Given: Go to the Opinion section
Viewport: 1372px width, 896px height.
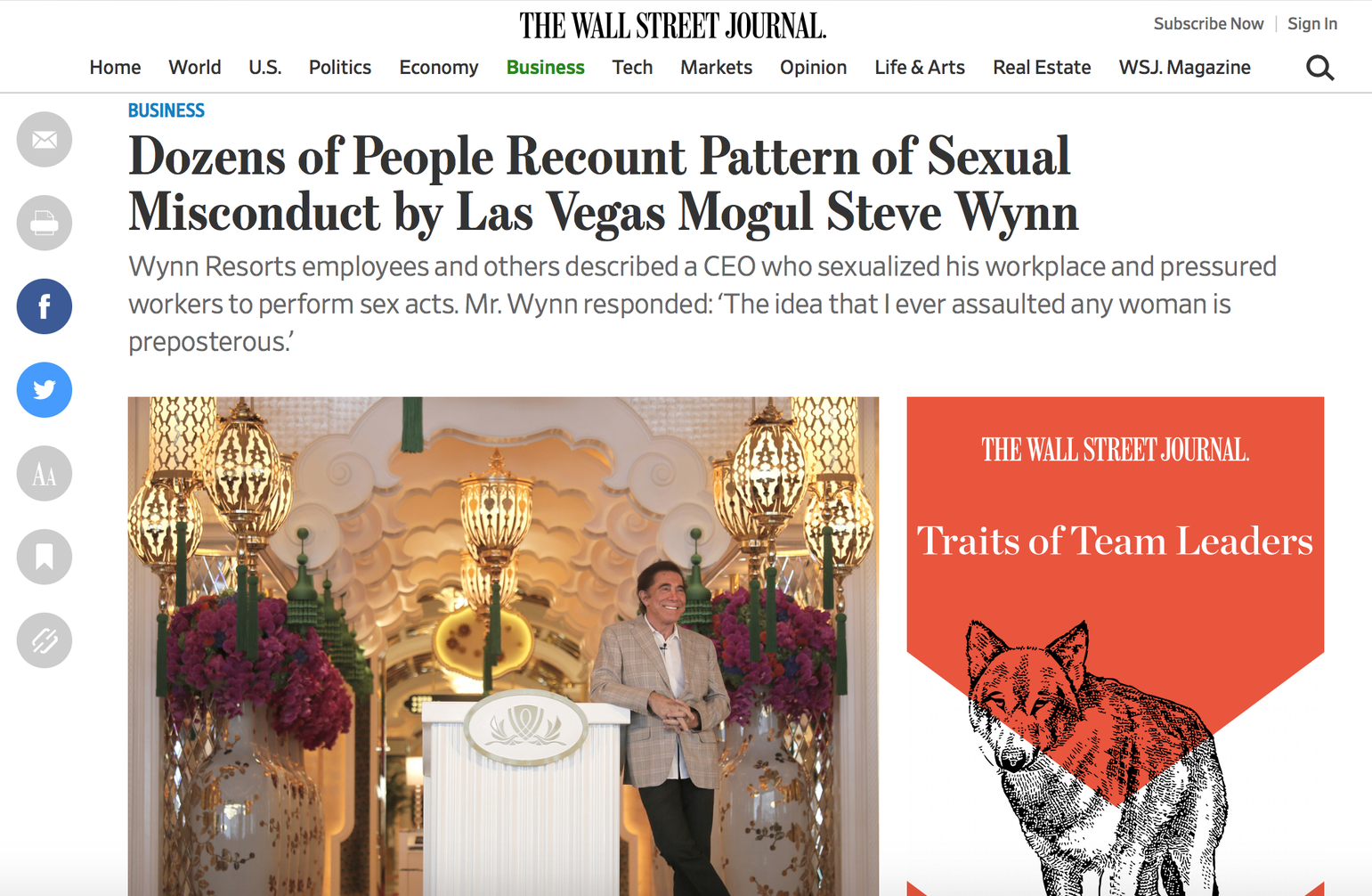Looking at the screenshot, I should pos(814,68).
